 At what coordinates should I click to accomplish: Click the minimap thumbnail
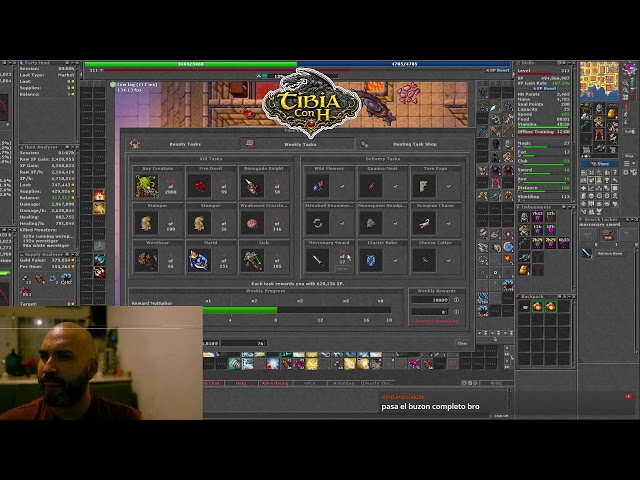pos(599,81)
